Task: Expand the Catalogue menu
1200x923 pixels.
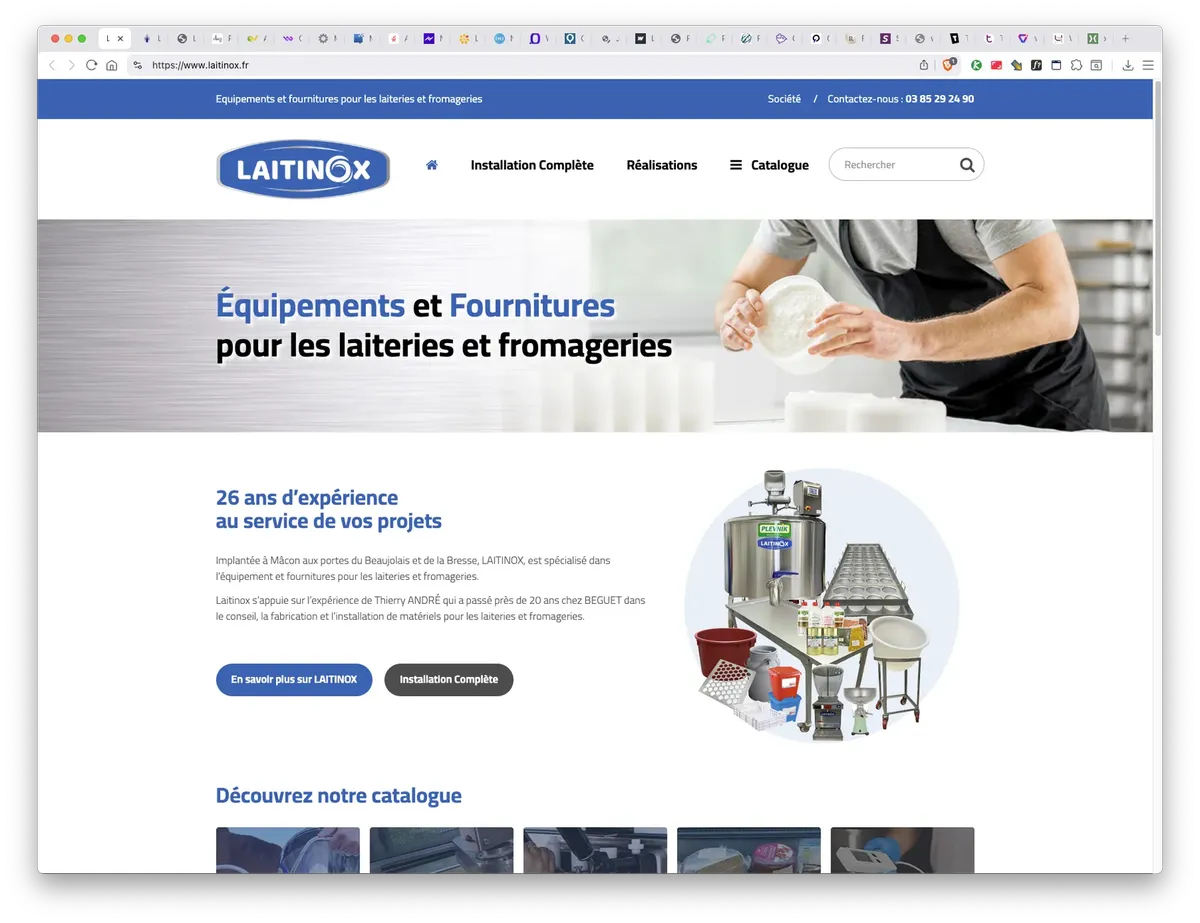Action: coord(769,165)
